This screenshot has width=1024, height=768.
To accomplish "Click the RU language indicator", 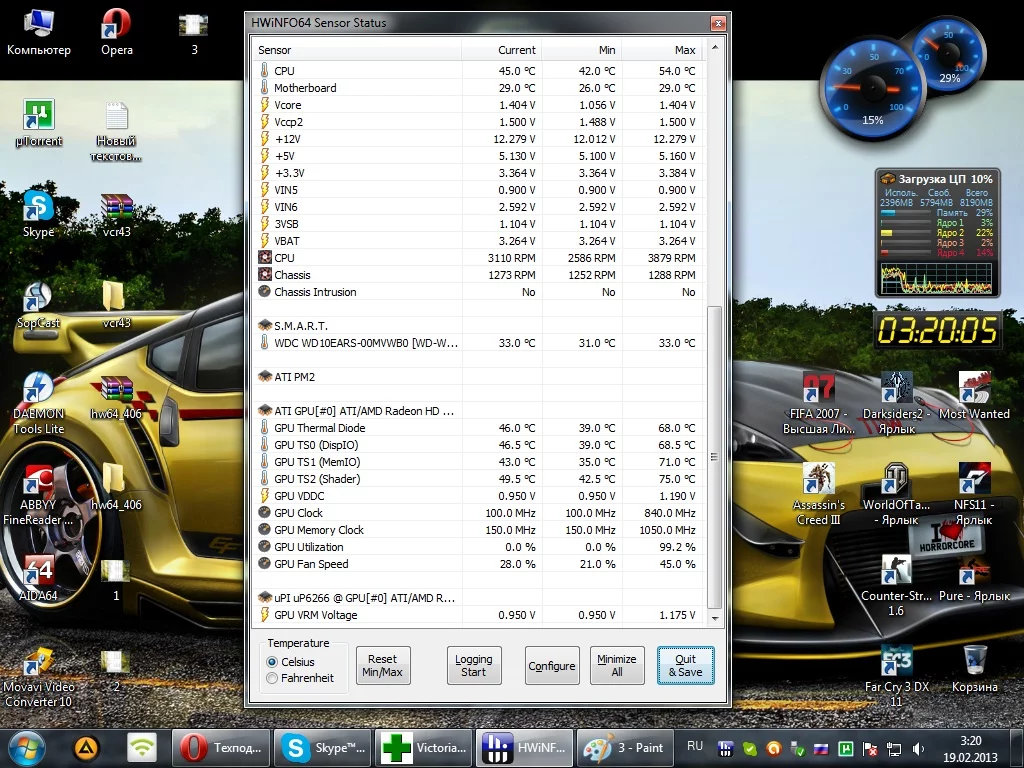I will pyautogui.click(x=695, y=746).
